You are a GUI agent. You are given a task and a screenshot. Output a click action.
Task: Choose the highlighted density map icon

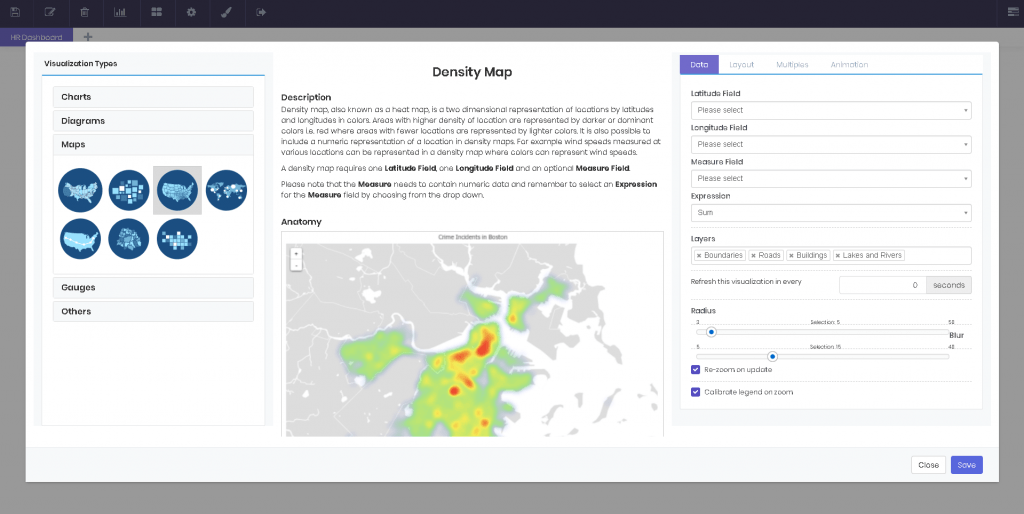[x=177, y=190]
